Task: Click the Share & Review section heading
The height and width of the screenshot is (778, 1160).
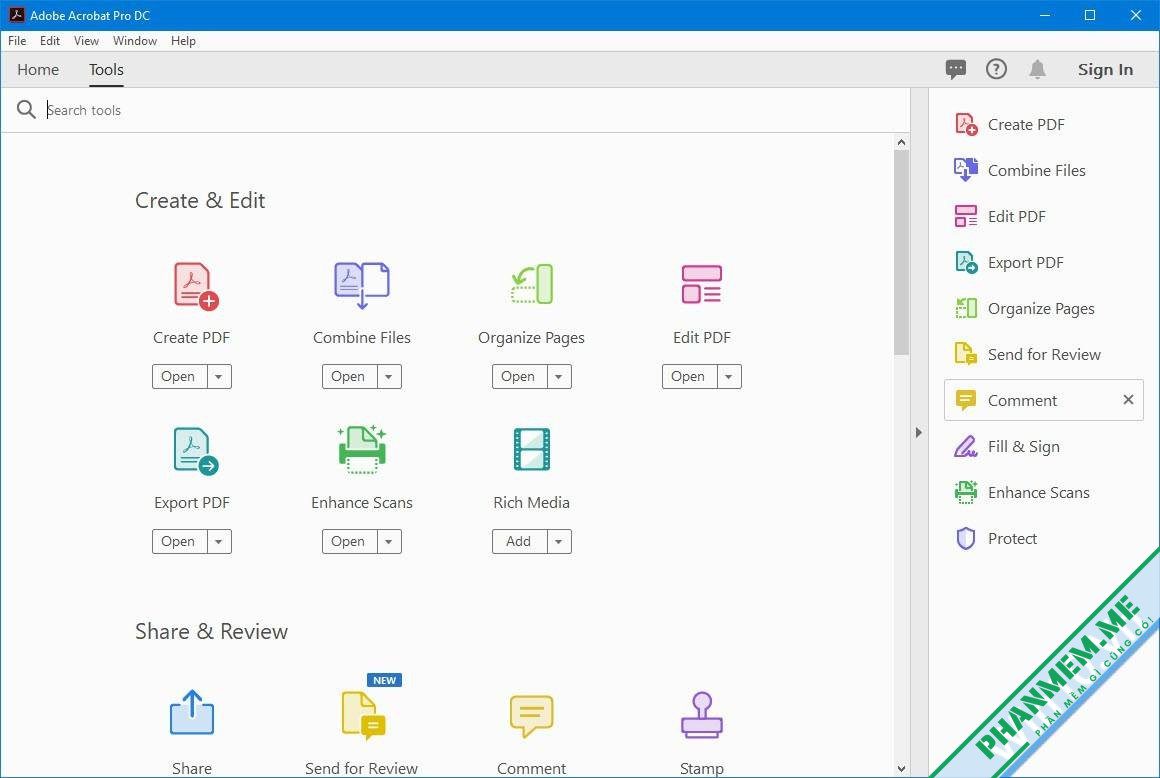Action: (211, 632)
